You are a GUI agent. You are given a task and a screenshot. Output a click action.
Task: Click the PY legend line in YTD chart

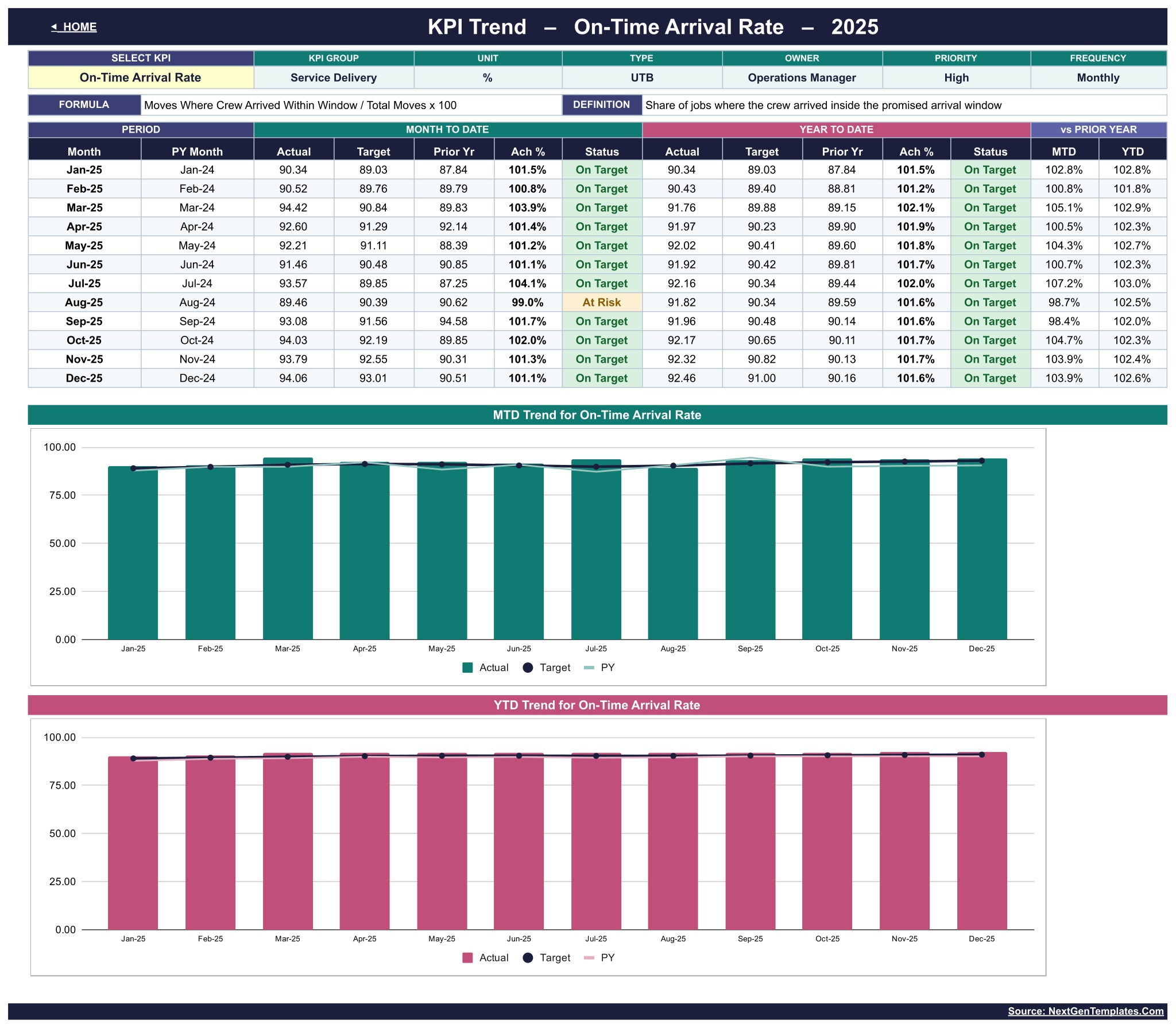589,958
